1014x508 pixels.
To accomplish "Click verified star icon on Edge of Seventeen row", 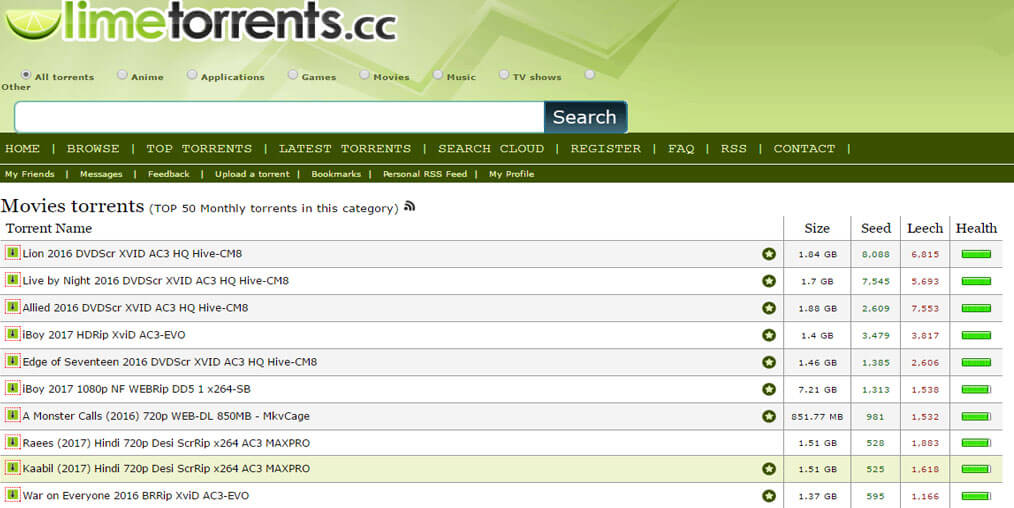I will pos(768,362).
